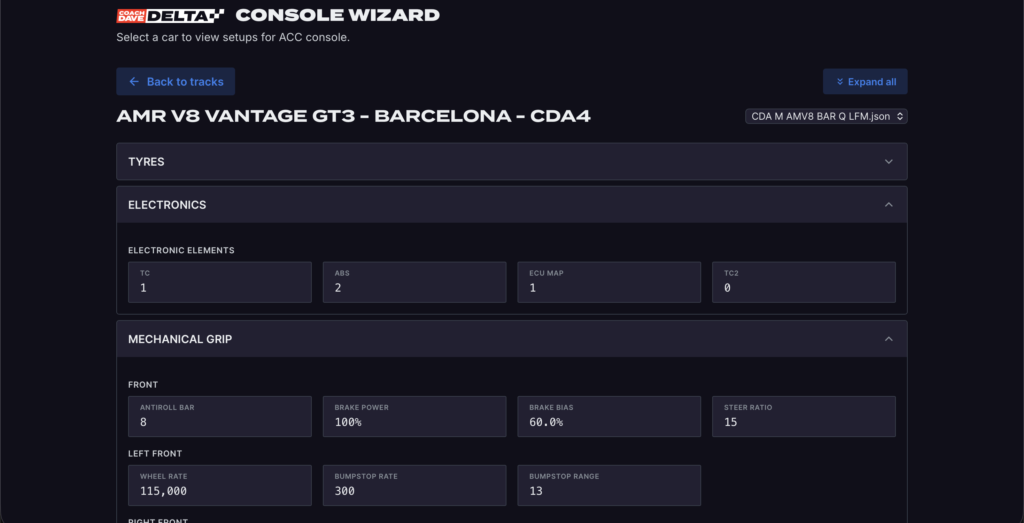Click the TC2 value field
This screenshot has width=1024, height=523.
[x=804, y=282]
